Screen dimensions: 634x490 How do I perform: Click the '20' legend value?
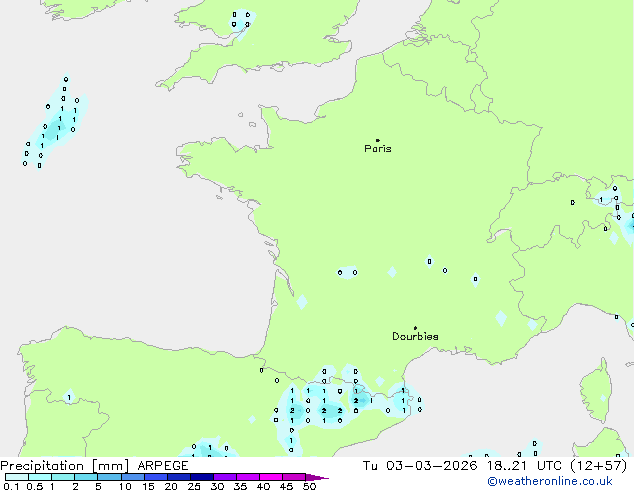(171, 486)
